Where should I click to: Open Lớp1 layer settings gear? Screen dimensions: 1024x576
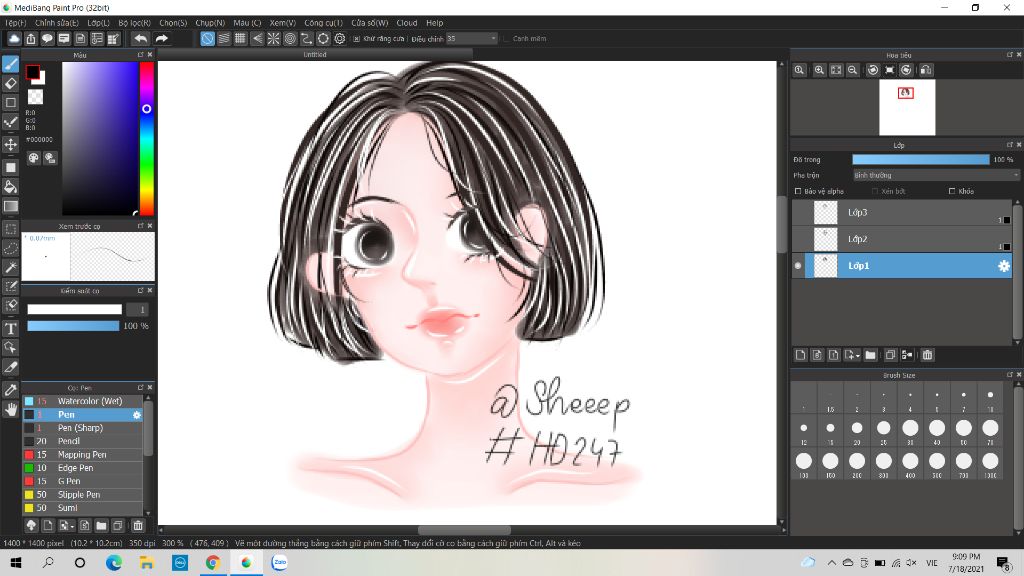pos(1004,266)
